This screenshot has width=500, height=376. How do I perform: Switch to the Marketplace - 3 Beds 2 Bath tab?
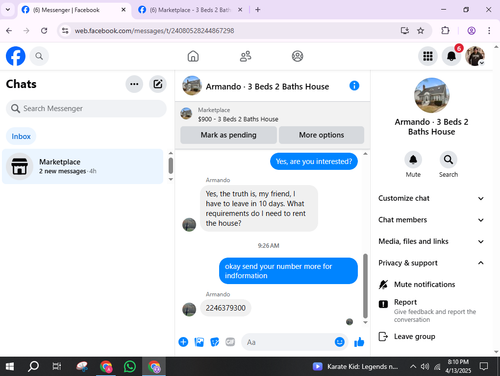coord(190,10)
